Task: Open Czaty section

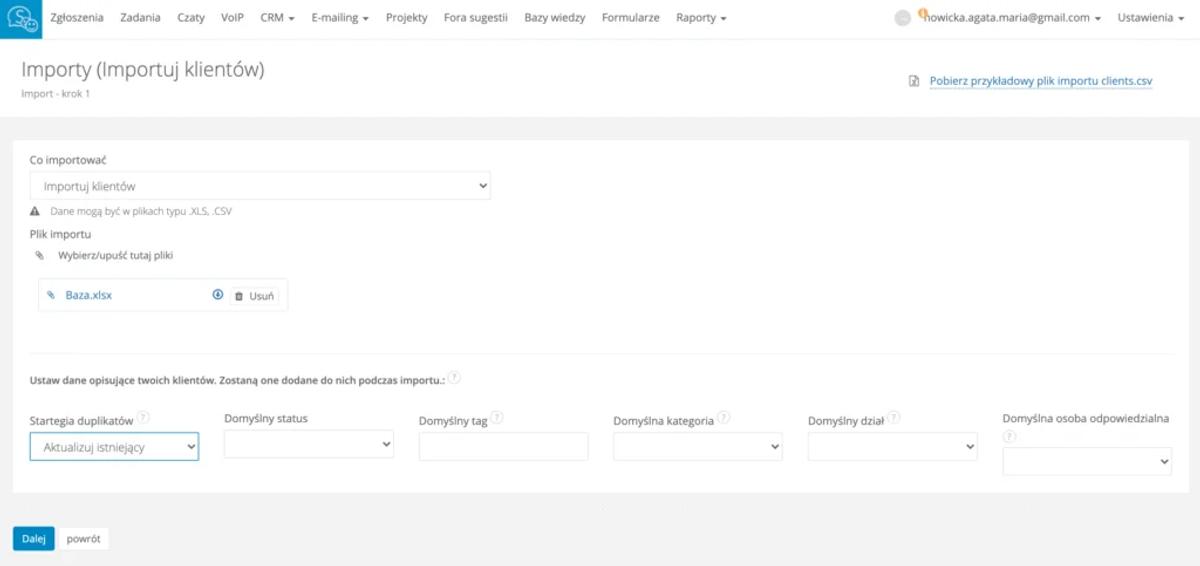Action: 191,18
